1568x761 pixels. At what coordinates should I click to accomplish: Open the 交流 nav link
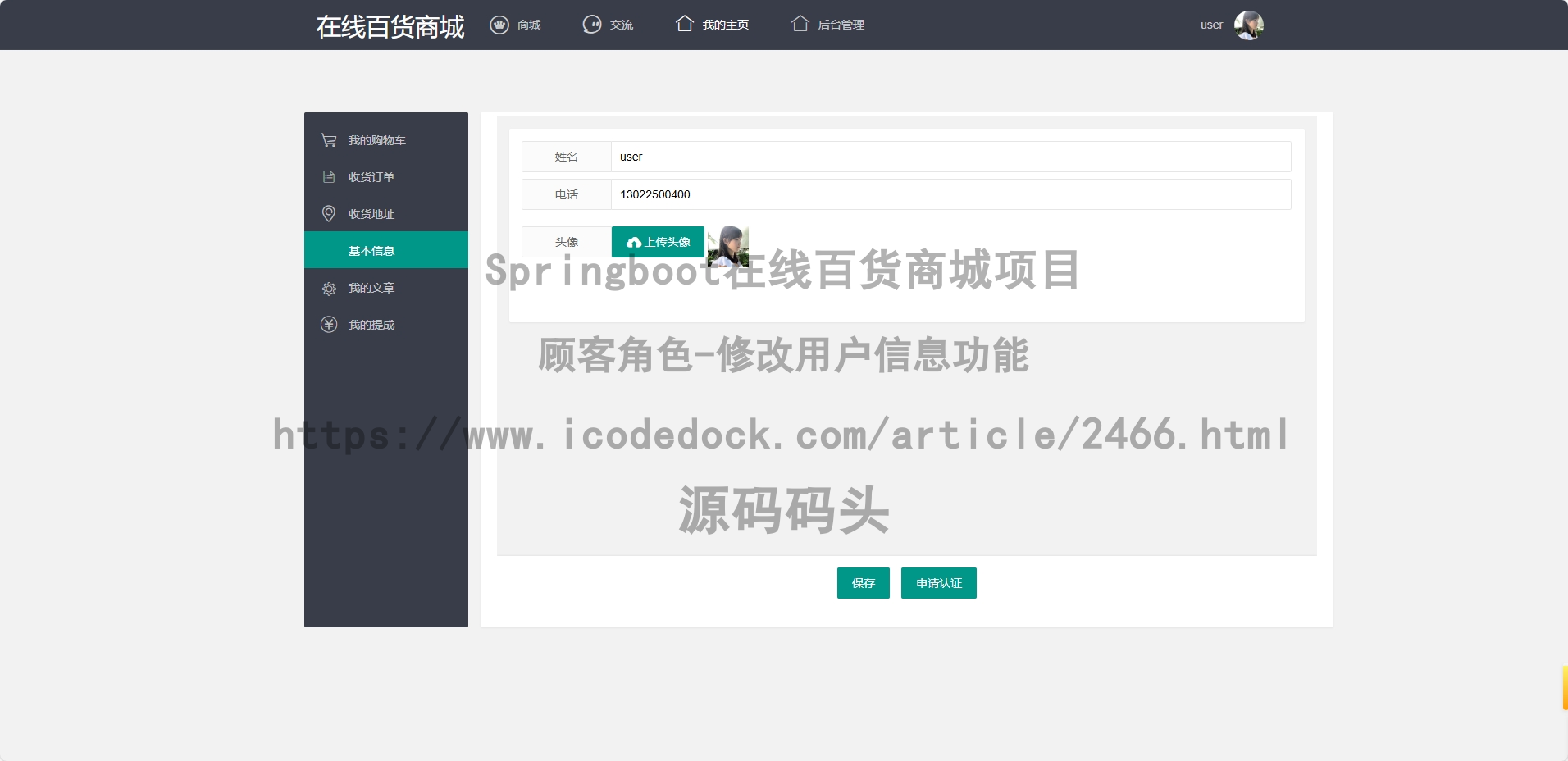tap(622, 25)
